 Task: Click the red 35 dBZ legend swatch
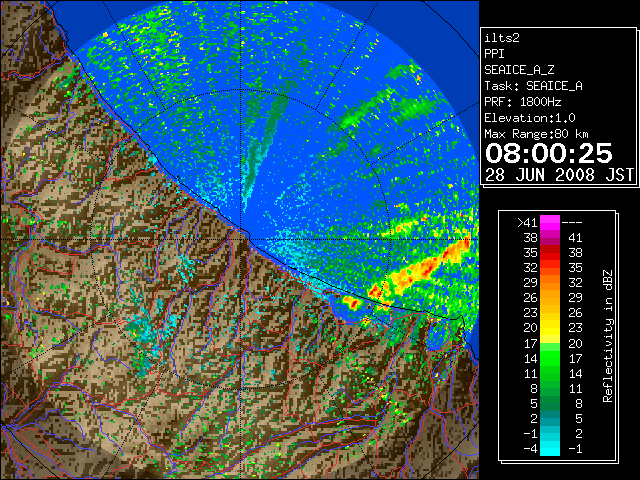550,253
